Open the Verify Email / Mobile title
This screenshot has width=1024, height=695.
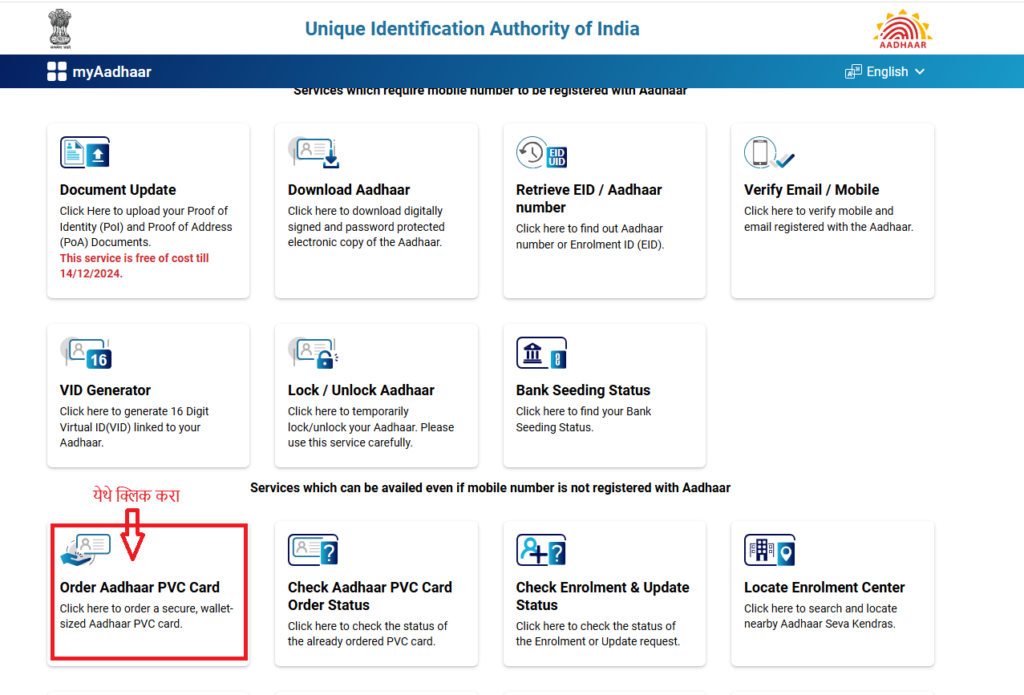pyautogui.click(x=811, y=190)
